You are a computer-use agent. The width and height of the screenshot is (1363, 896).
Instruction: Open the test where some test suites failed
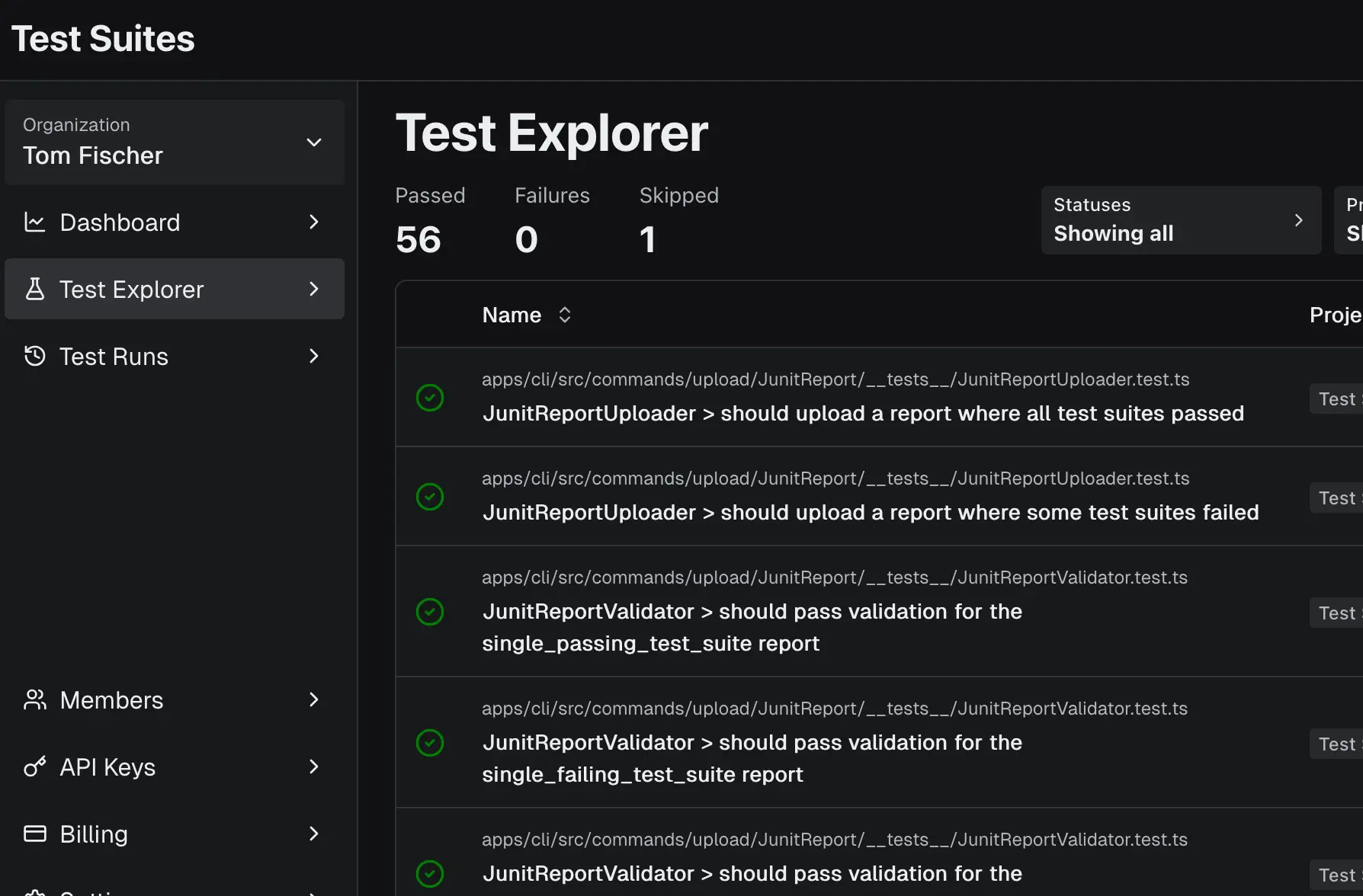click(x=869, y=512)
